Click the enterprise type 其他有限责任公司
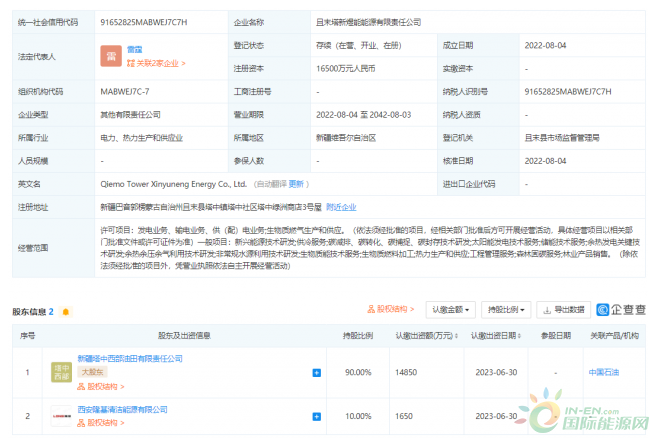654x438 pixels. pyautogui.click(x=130, y=115)
